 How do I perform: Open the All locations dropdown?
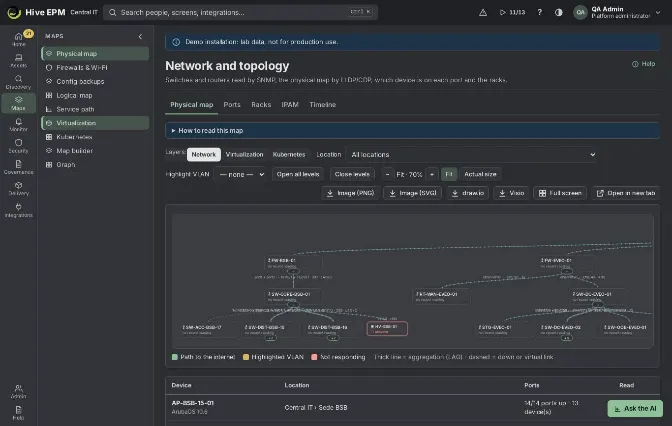coord(472,154)
